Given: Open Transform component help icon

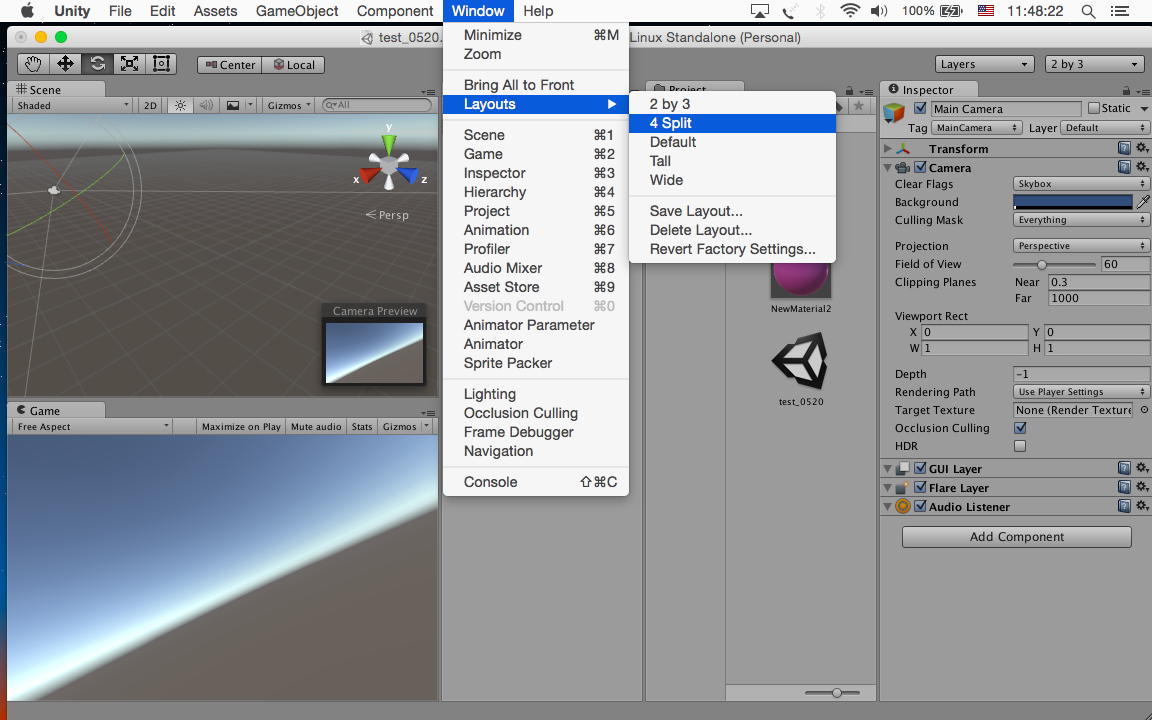Looking at the screenshot, I should 1123,148.
